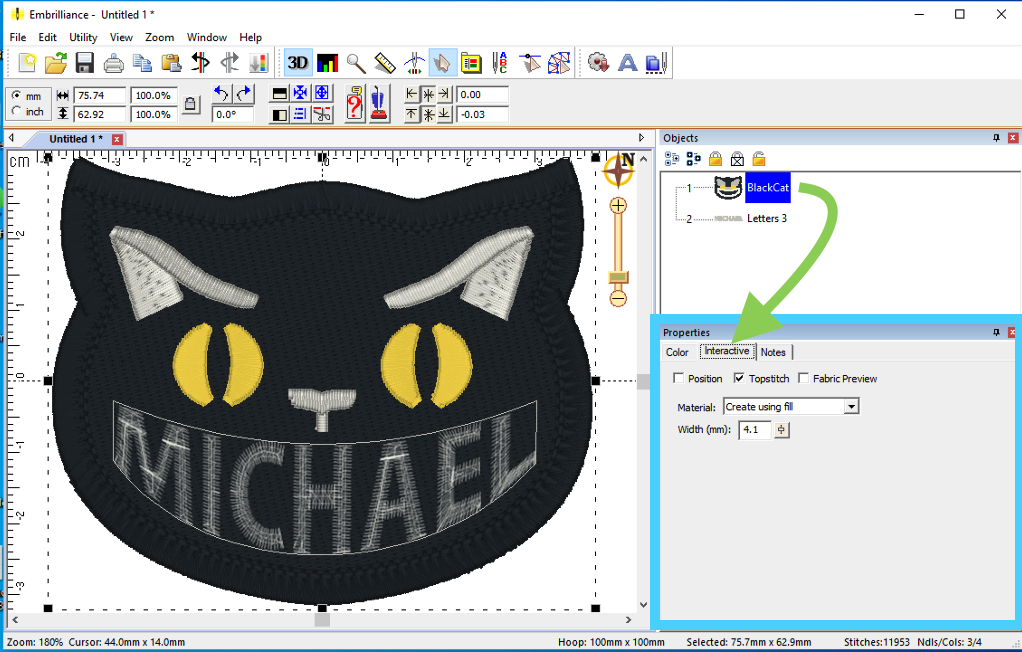Select the ruler measure tool
The image size is (1022, 652).
[x=385, y=63]
